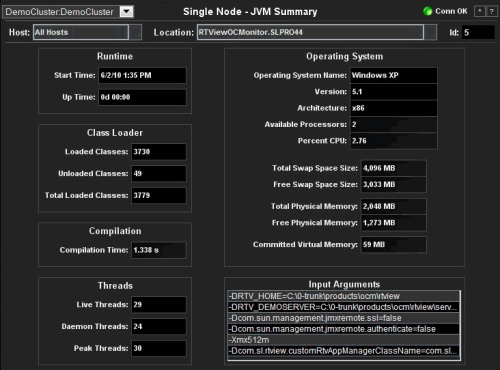This screenshot has width=500, height=370.
Task: Click Architecture value x86
Action: coord(394,108)
